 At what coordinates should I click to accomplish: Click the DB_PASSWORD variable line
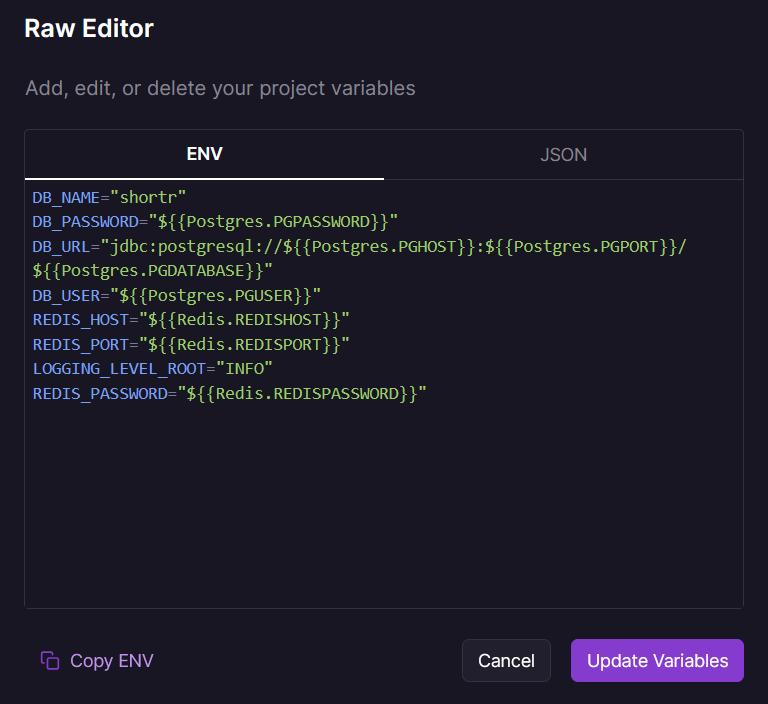click(x=215, y=222)
